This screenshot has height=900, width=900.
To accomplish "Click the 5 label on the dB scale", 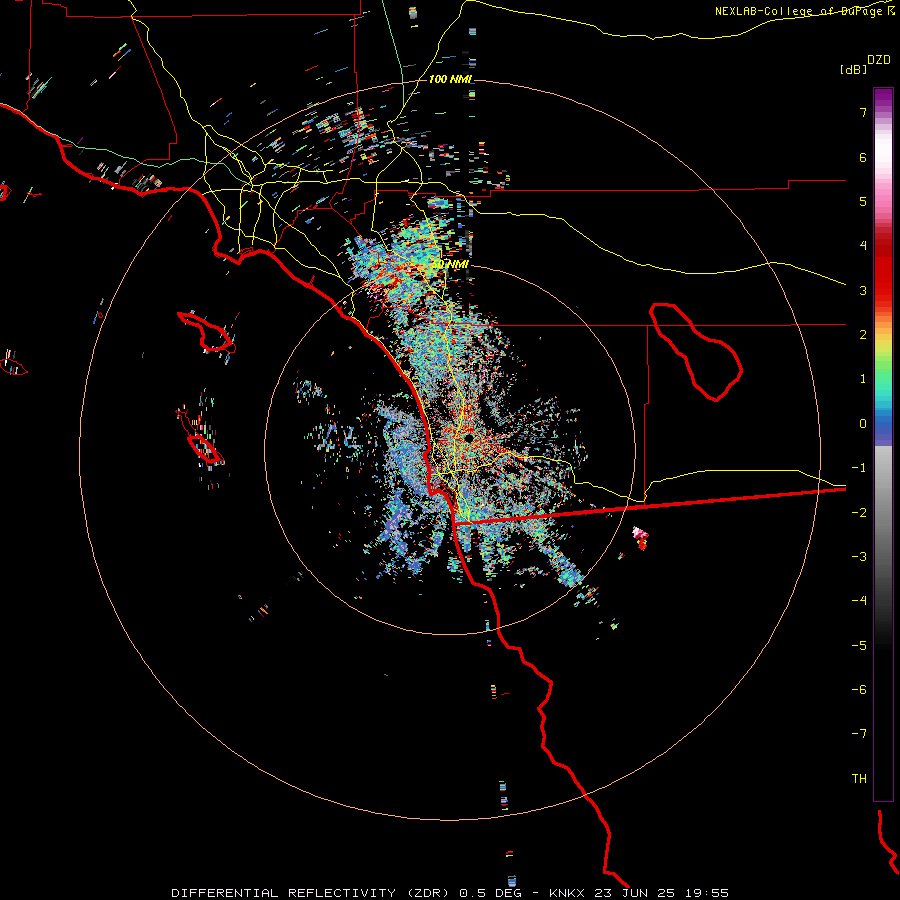I will coord(863,201).
